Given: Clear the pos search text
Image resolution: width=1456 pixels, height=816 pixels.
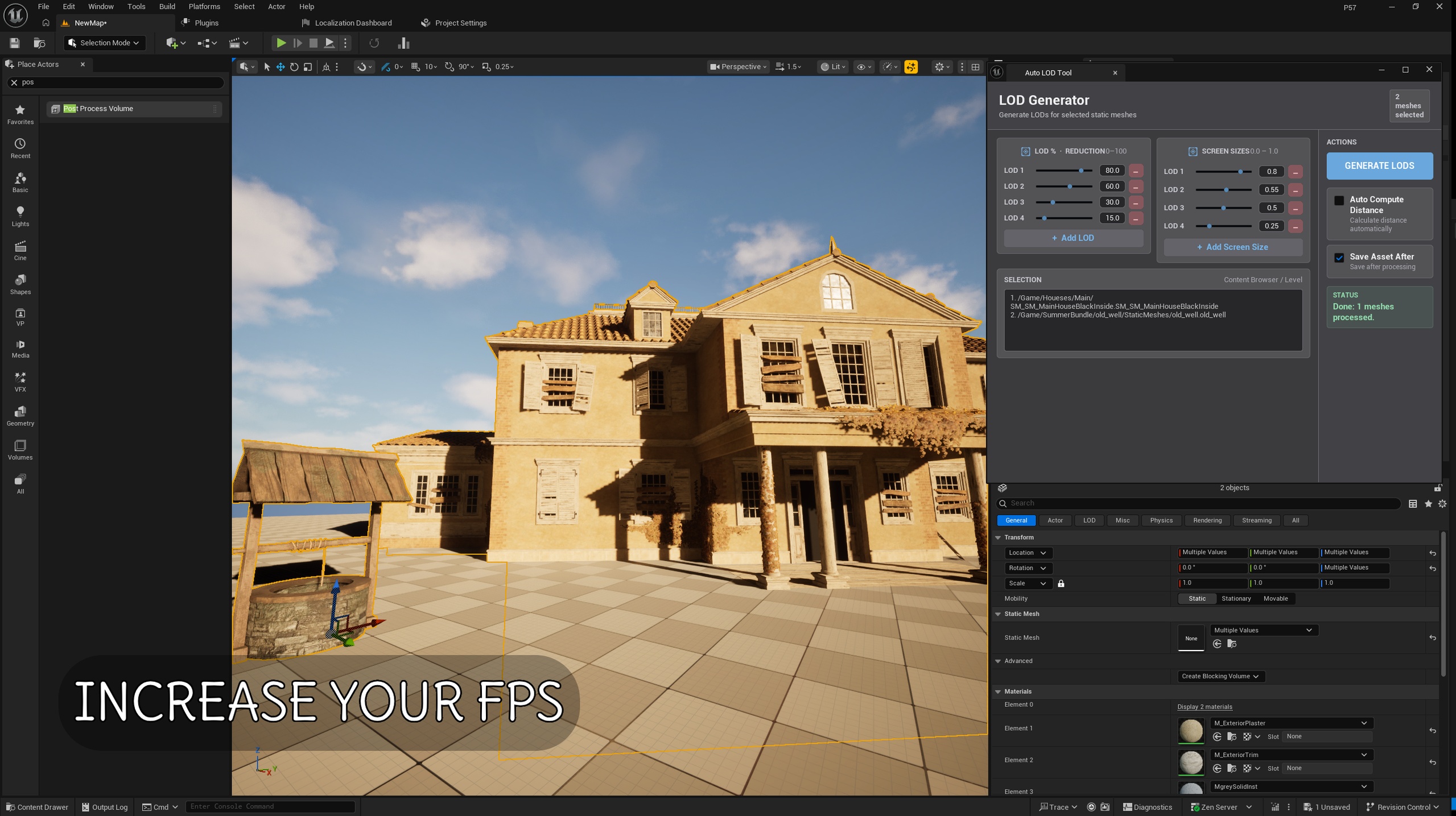Looking at the screenshot, I should point(14,82).
